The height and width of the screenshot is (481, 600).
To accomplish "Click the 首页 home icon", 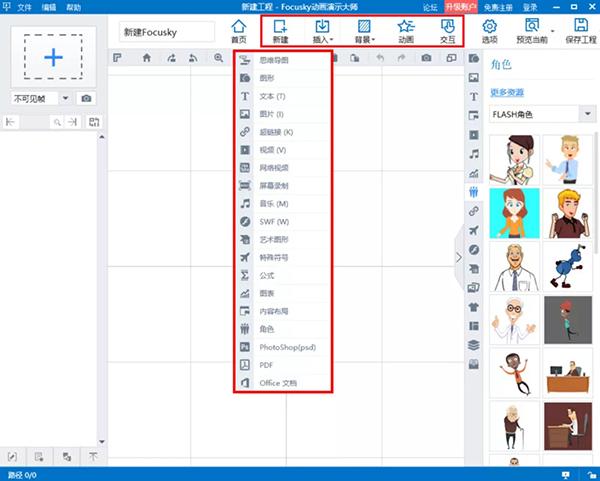I will (238, 30).
